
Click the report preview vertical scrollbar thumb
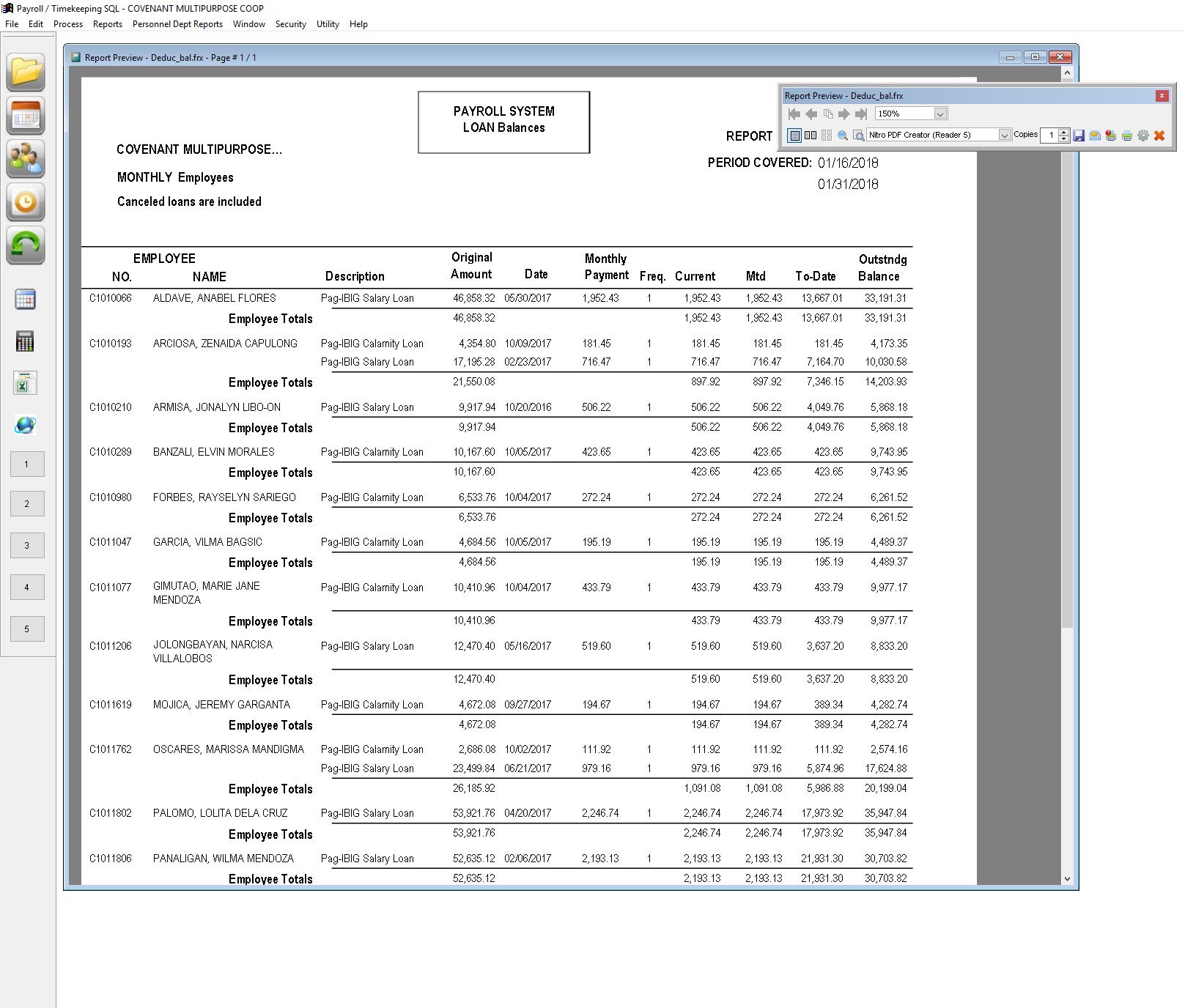tap(1067, 353)
